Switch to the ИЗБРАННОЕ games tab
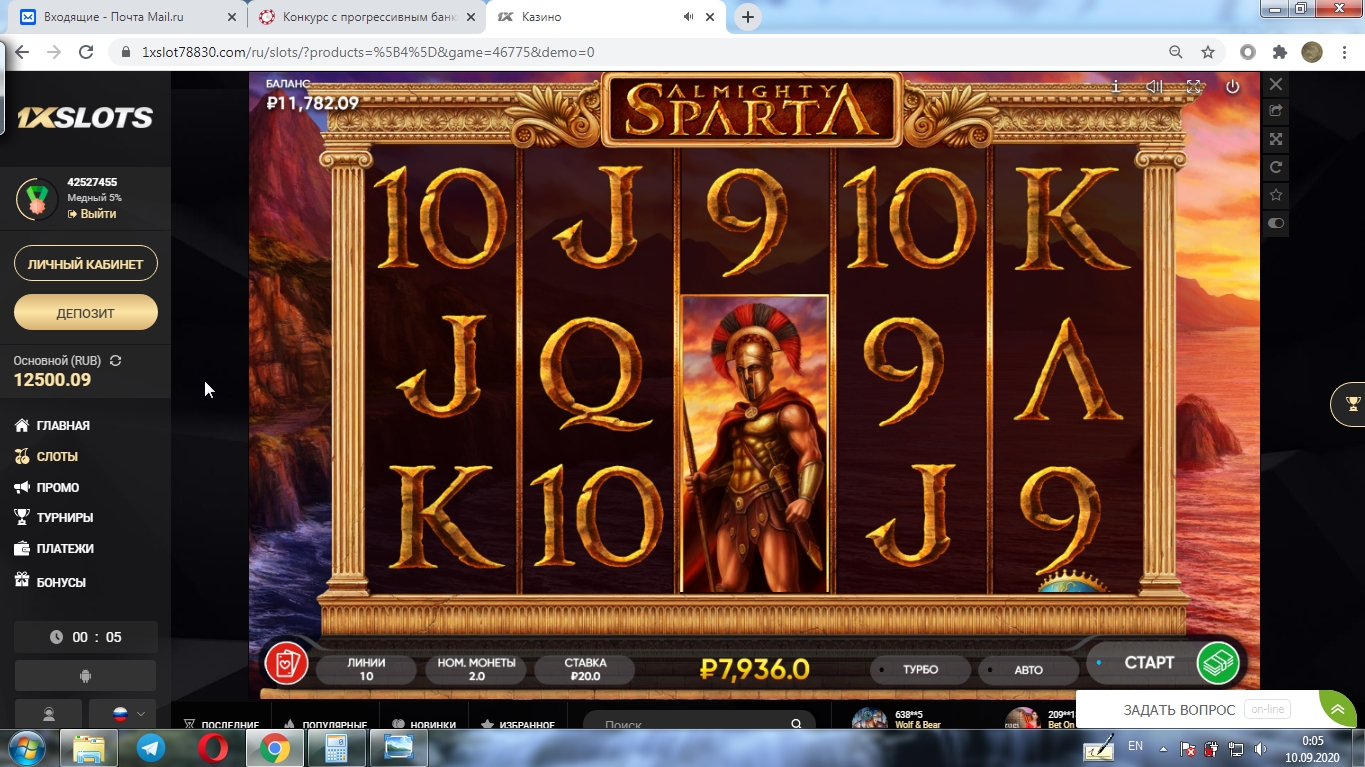Screen dimensions: 1365x767 click(518, 725)
